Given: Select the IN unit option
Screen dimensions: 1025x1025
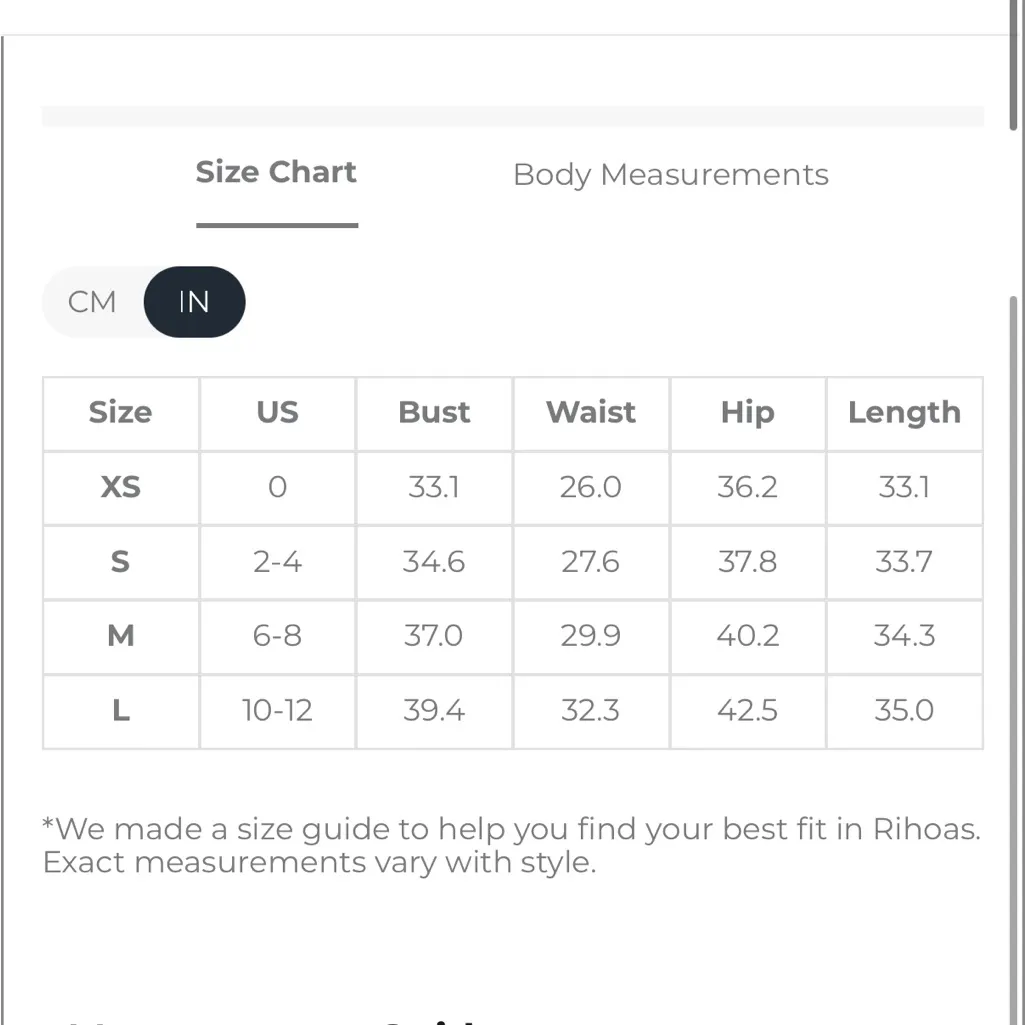Looking at the screenshot, I should pyautogui.click(x=194, y=302).
